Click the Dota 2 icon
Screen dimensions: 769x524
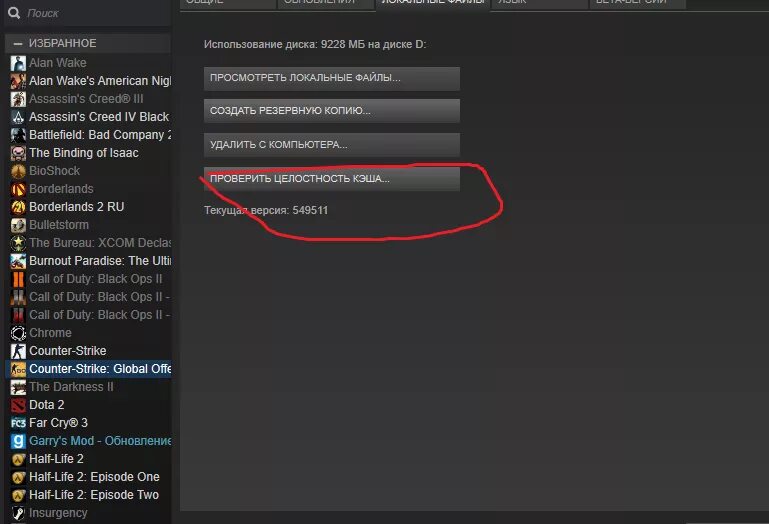tap(18, 405)
